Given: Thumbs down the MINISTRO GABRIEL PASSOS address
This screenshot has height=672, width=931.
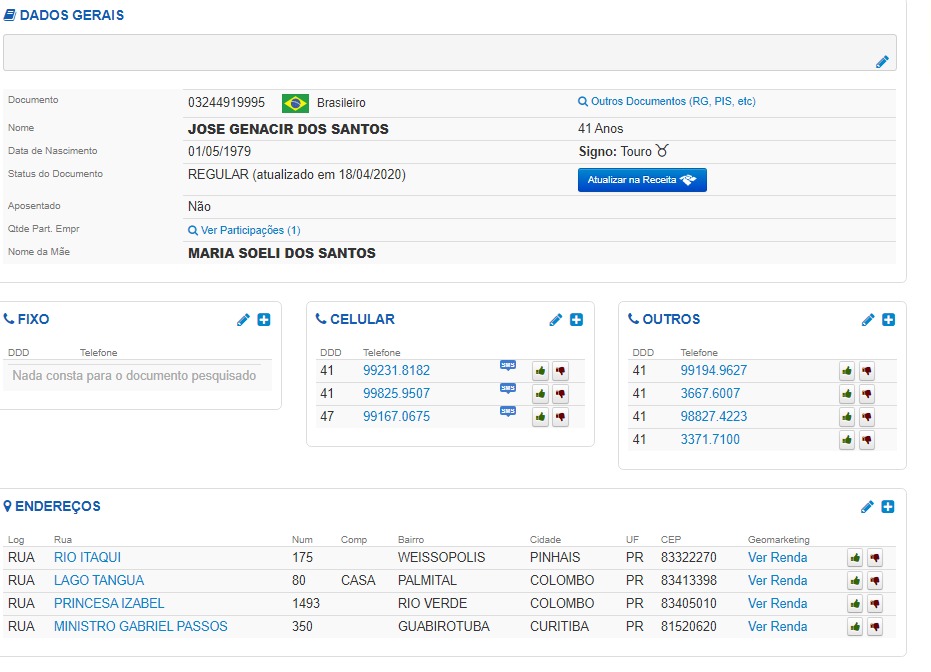Looking at the screenshot, I should [x=875, y=627].
